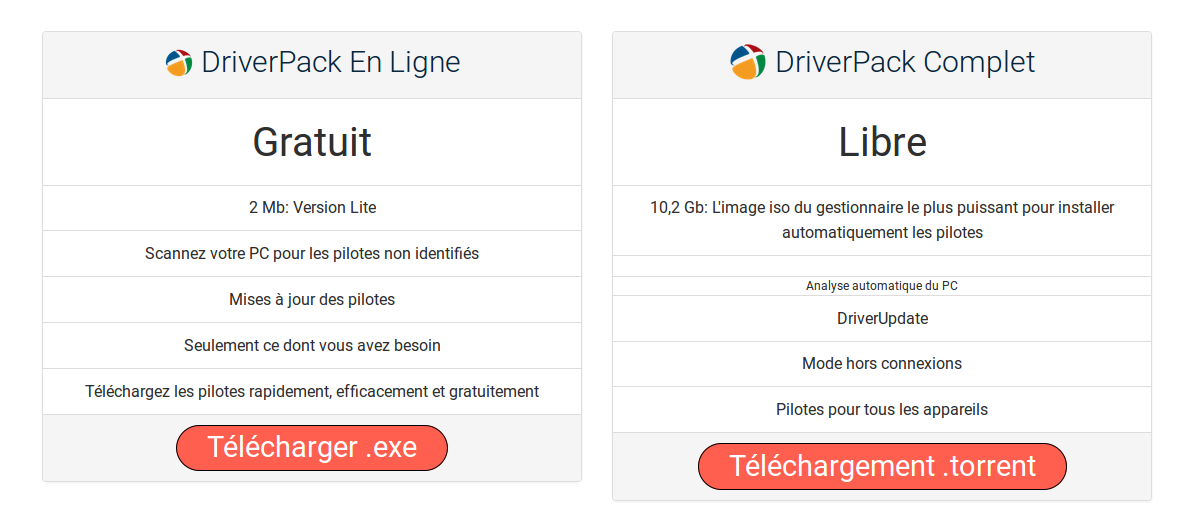The image size is (1199, 513).
Task: Click the Gratuit price label
Action: 312,142
